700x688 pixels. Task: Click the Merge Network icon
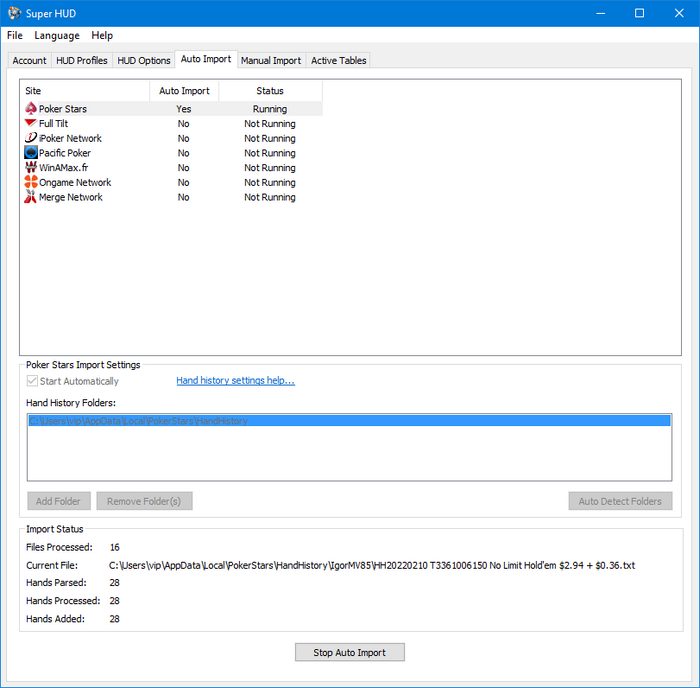pyautogui.click(x=31, y=197)
